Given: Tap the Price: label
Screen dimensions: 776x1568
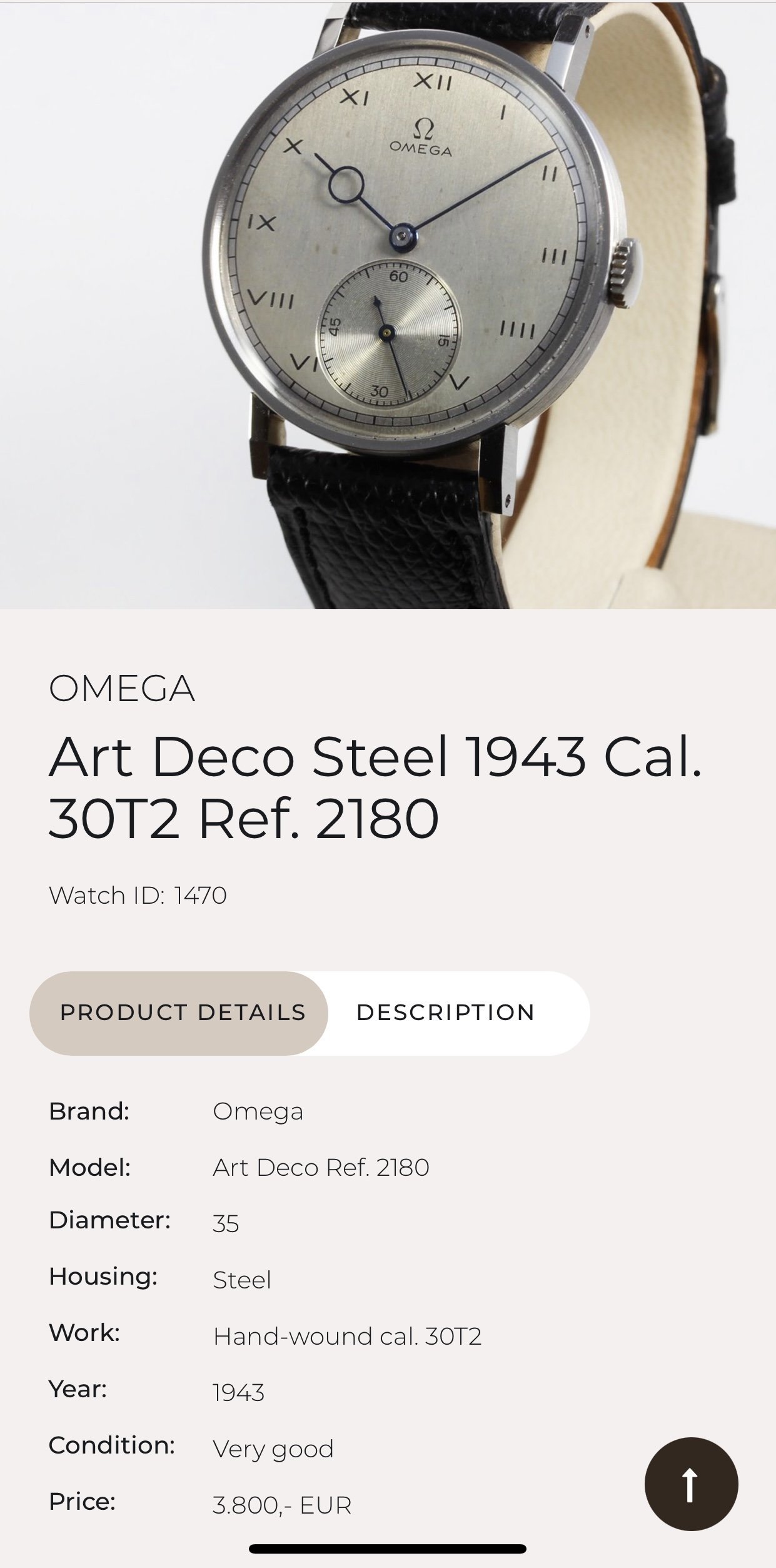Looking at the screenshot, I should click(x=82, y=1501).
